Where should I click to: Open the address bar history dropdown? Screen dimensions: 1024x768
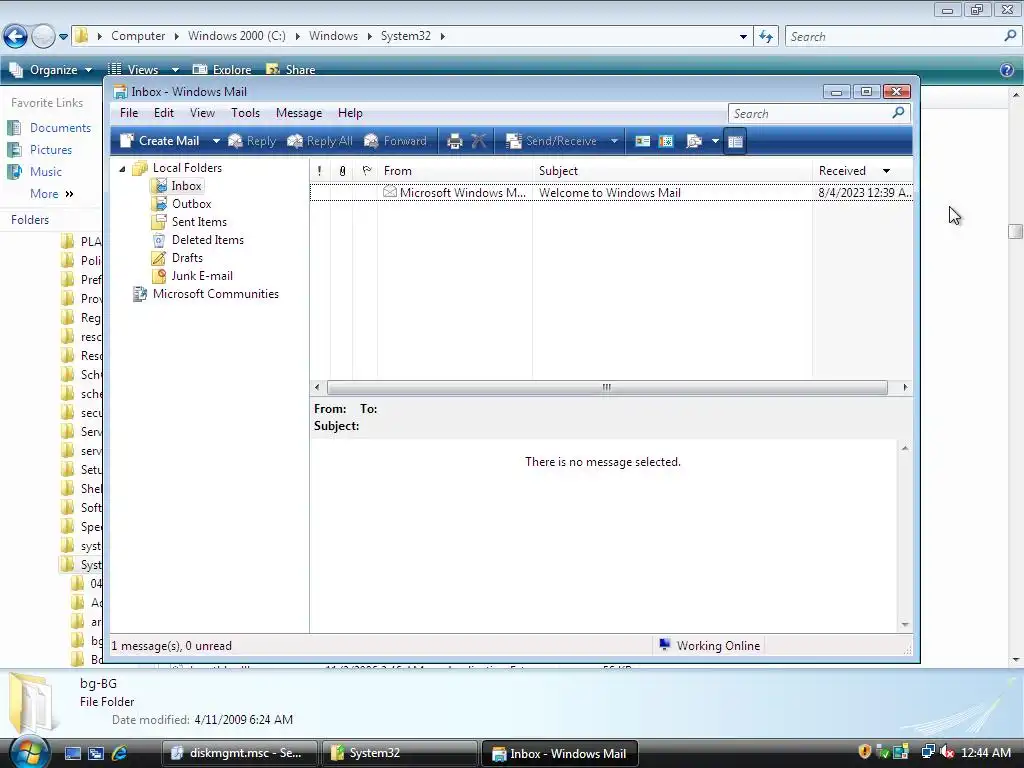coord(743,37)
